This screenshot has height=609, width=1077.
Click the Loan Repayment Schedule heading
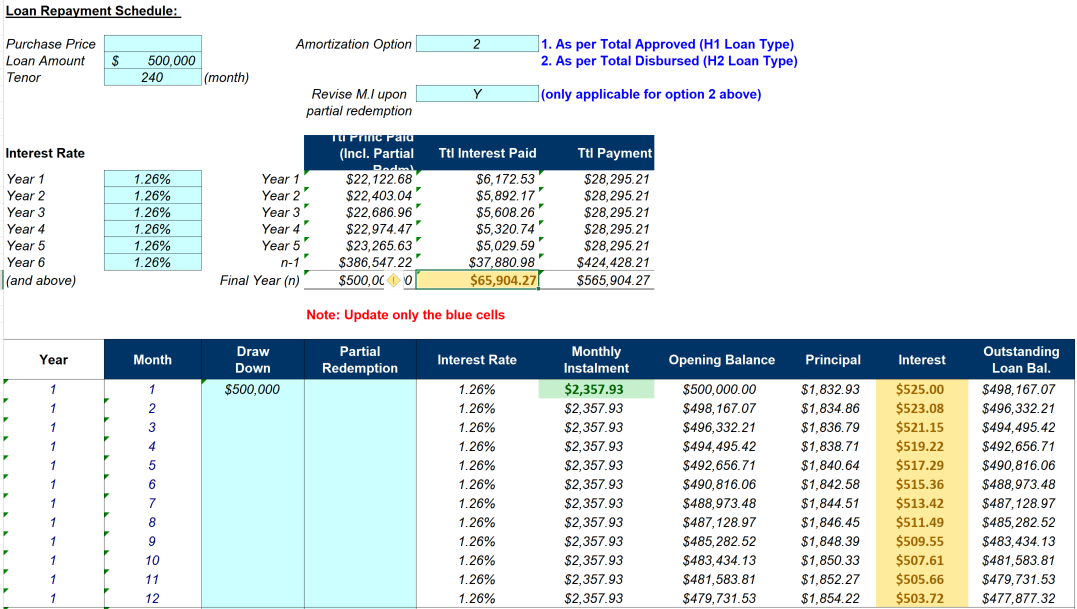[93, 11]
